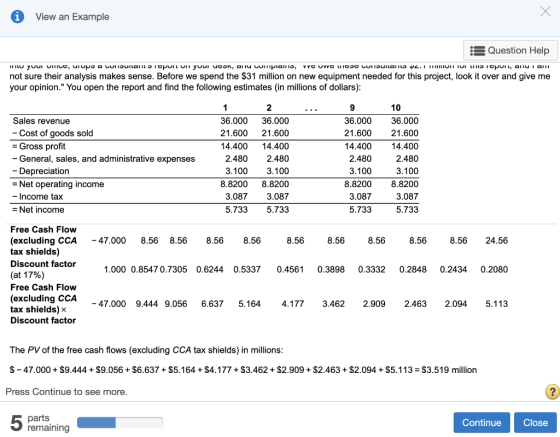The height and width of the screenshot is (437, 560).
Task: Click the parts remaining progress bar
Action: point(120,422)
